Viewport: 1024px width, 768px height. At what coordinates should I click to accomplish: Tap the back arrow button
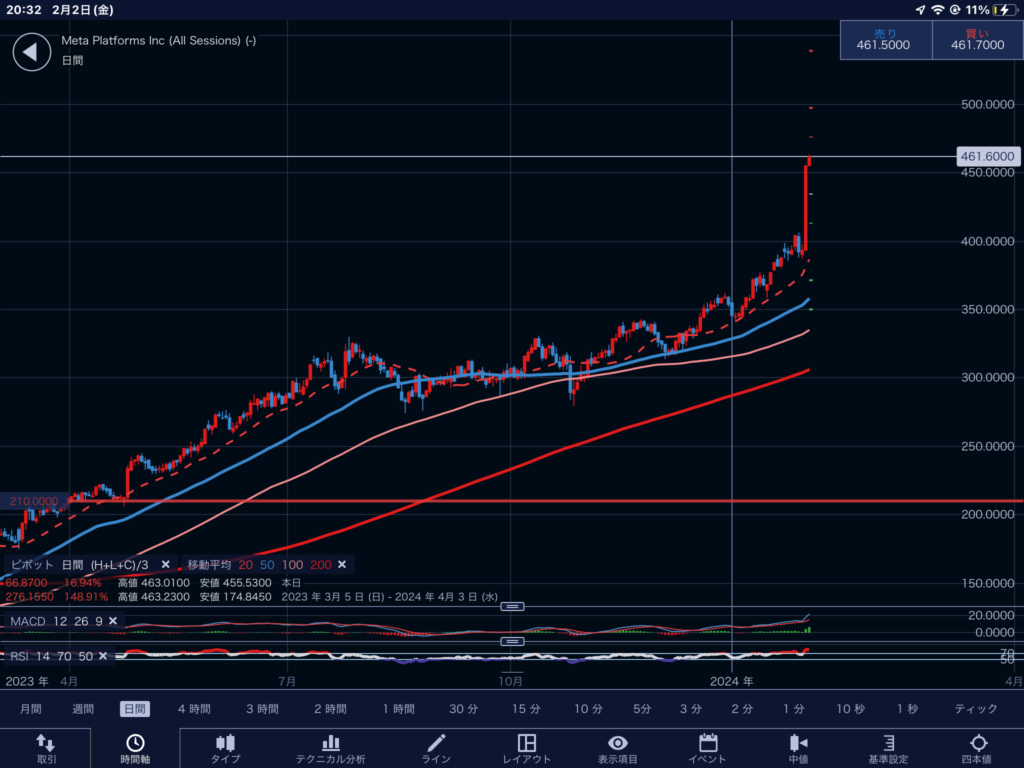tap(31, 52)
